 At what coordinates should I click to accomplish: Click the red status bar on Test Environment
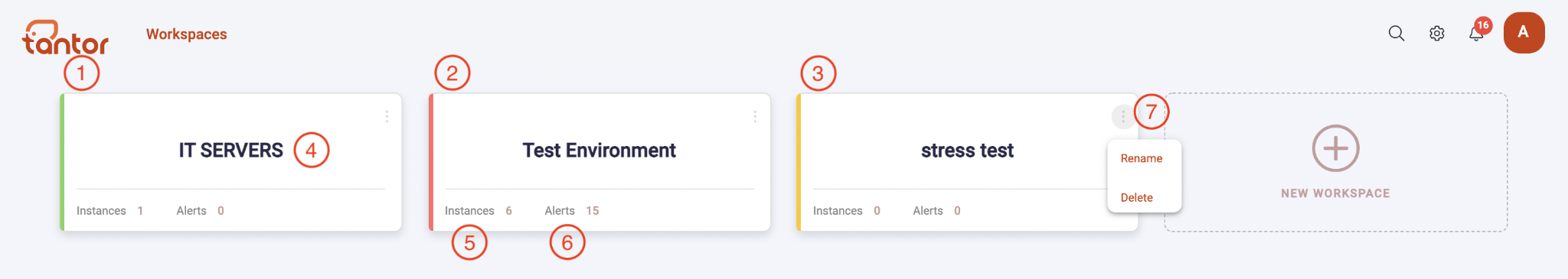point(431,162)
